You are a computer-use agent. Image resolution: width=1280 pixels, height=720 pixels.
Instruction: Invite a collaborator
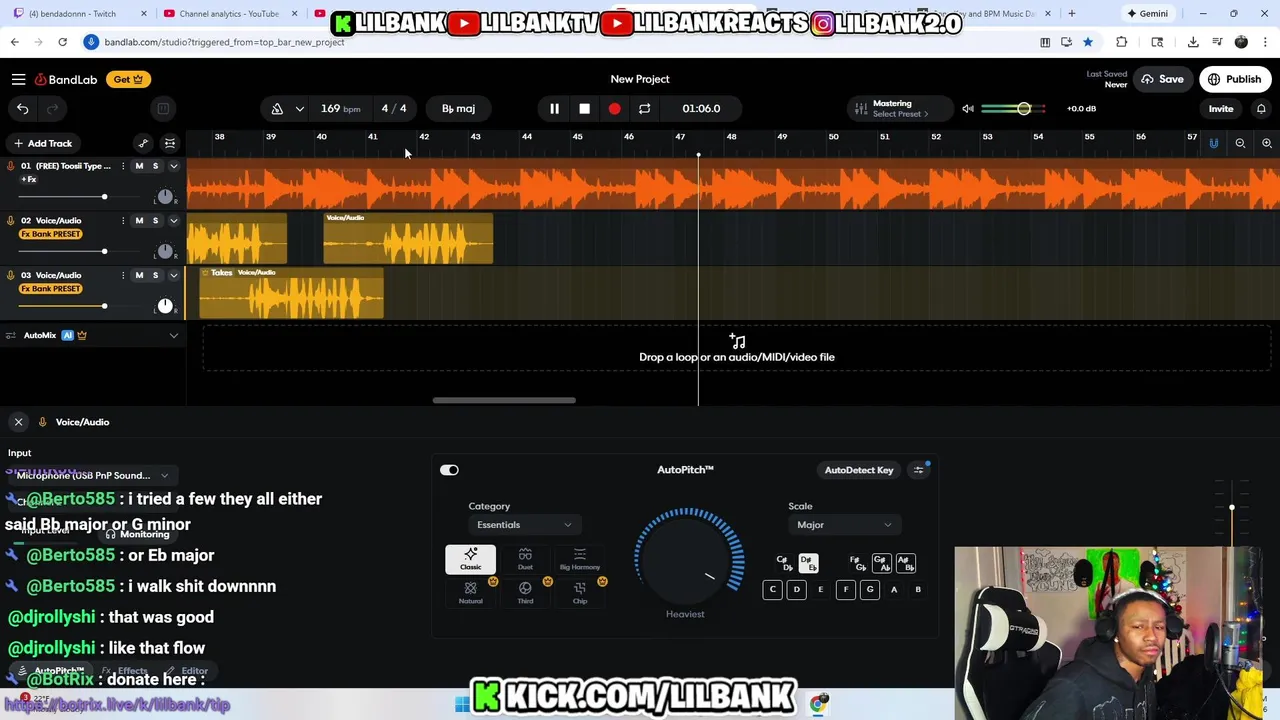tap(1220, 108)
